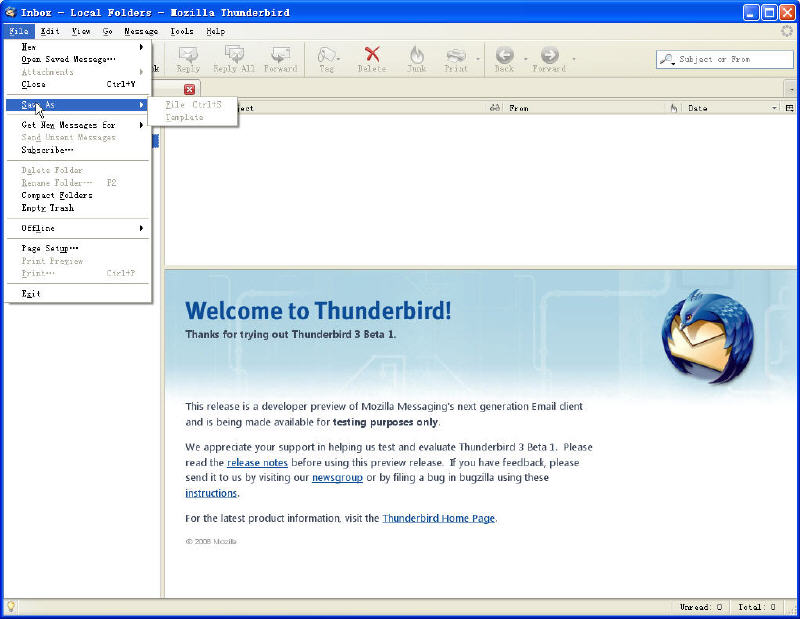Close the File menu via its title
Screen dimensions: 800x619
19,31
